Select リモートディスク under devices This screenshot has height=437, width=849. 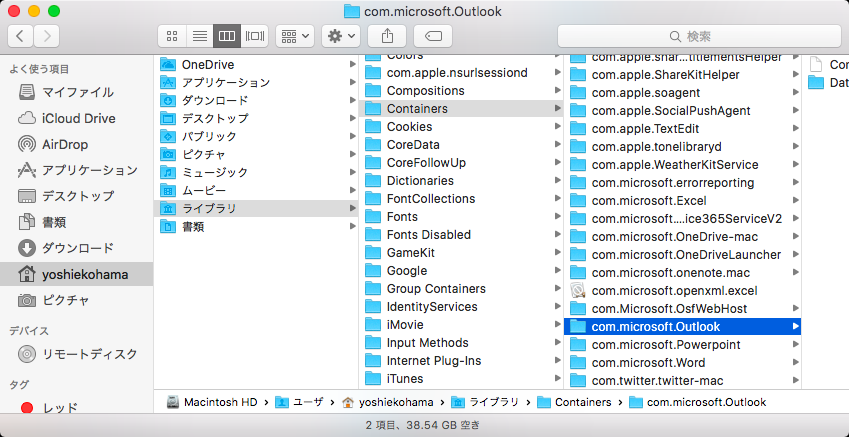point(76,355)
